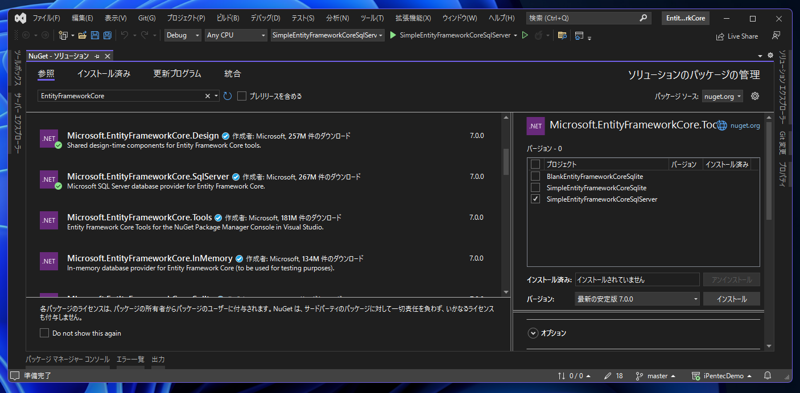The width and height of the screenshot is (800, 393).
Task: Switch to the インストール済み tab
Action: (x=104, y=74)
